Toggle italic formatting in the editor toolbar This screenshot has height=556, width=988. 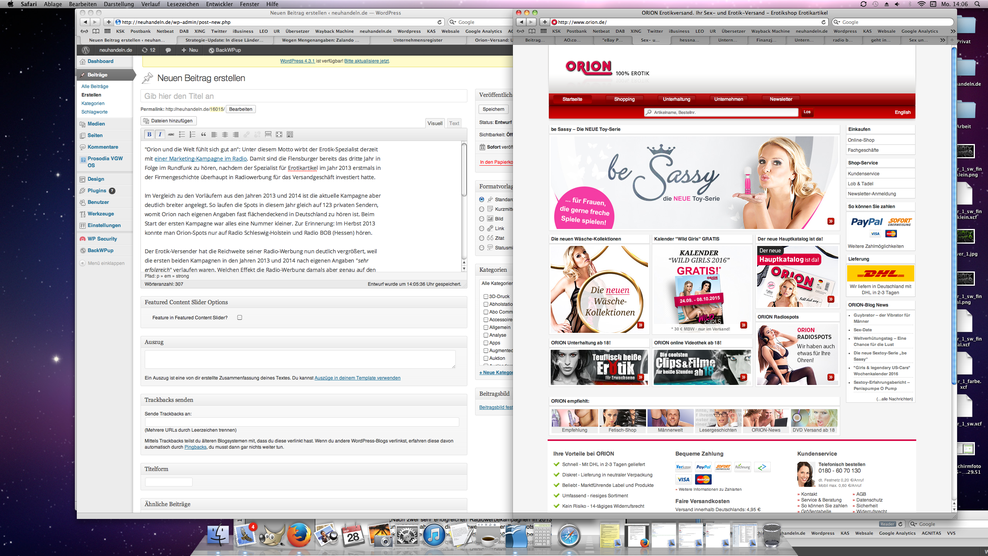pos(160,134)
